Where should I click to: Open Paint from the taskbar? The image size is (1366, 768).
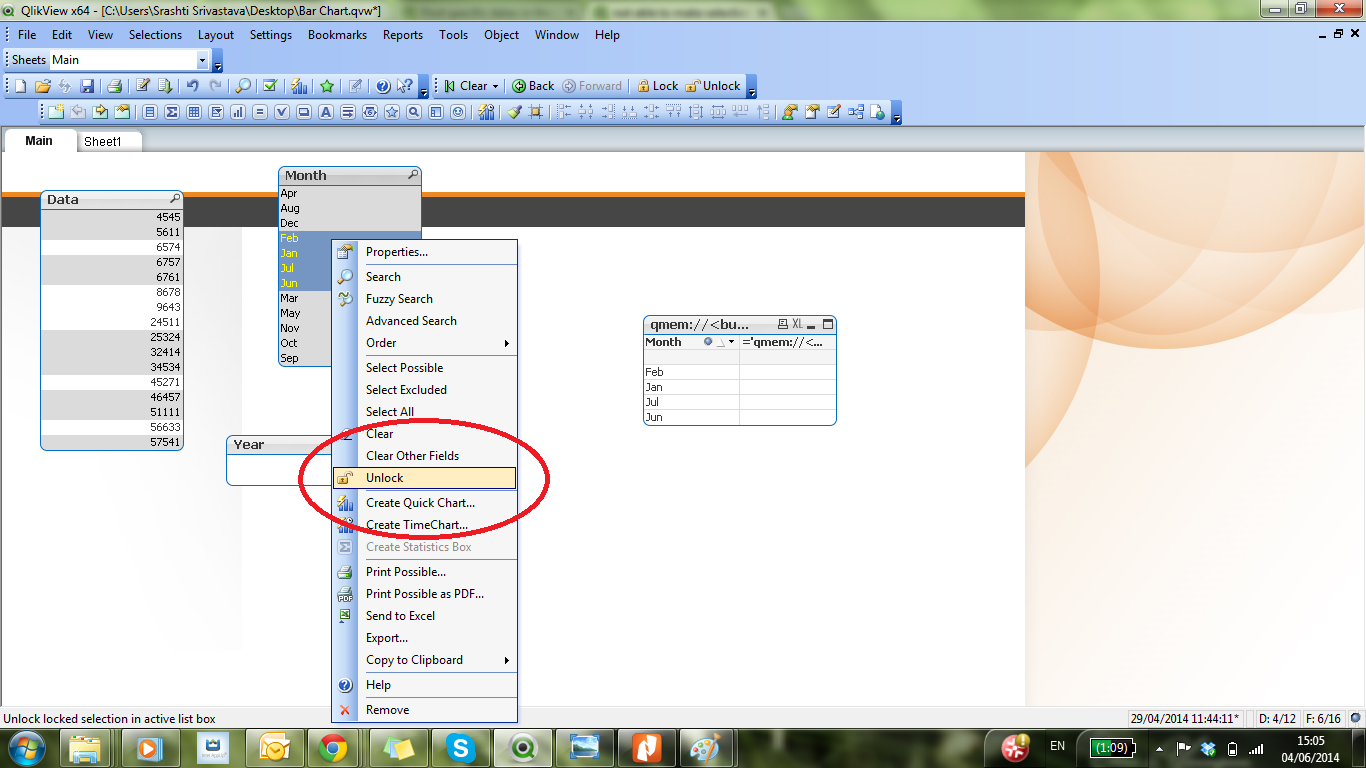pyautogui.click(x=706, y=748)
